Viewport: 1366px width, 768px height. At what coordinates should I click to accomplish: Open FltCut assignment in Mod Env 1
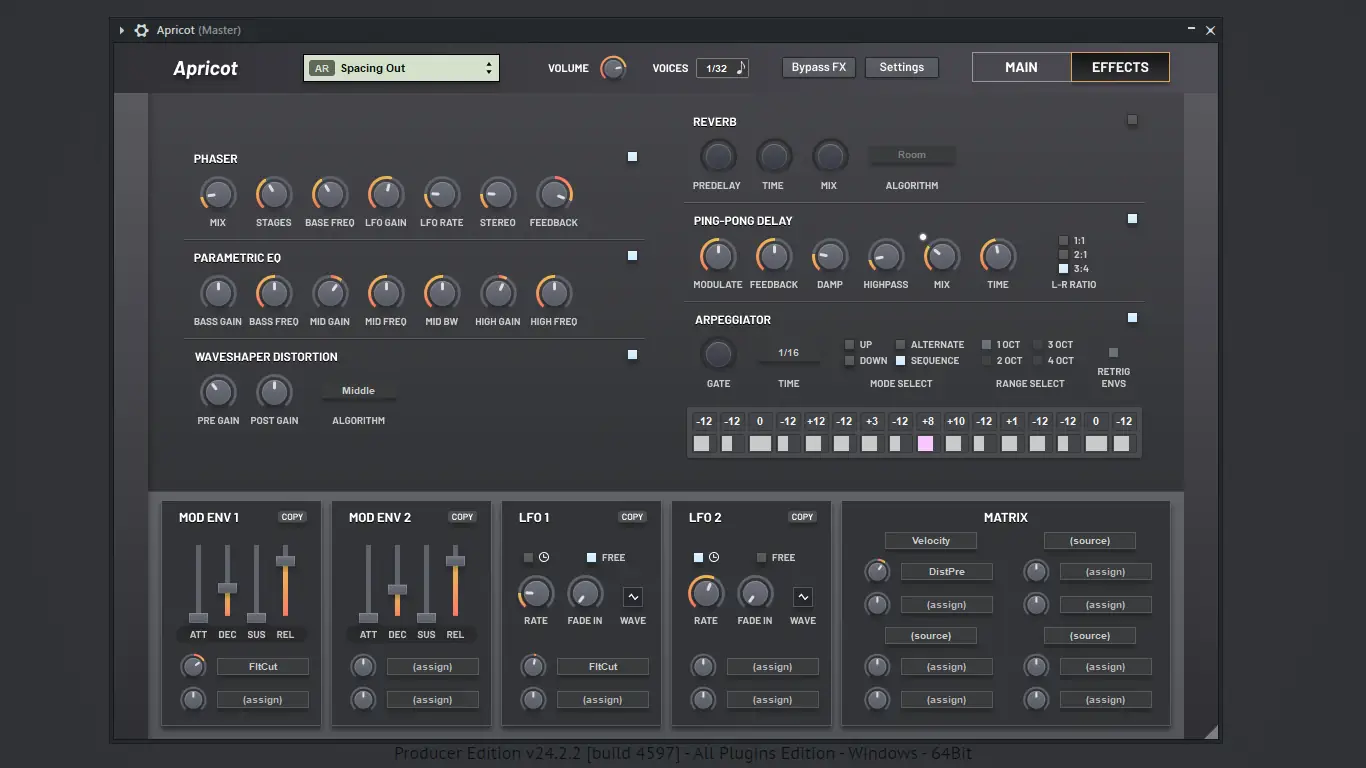pos(263,667)
